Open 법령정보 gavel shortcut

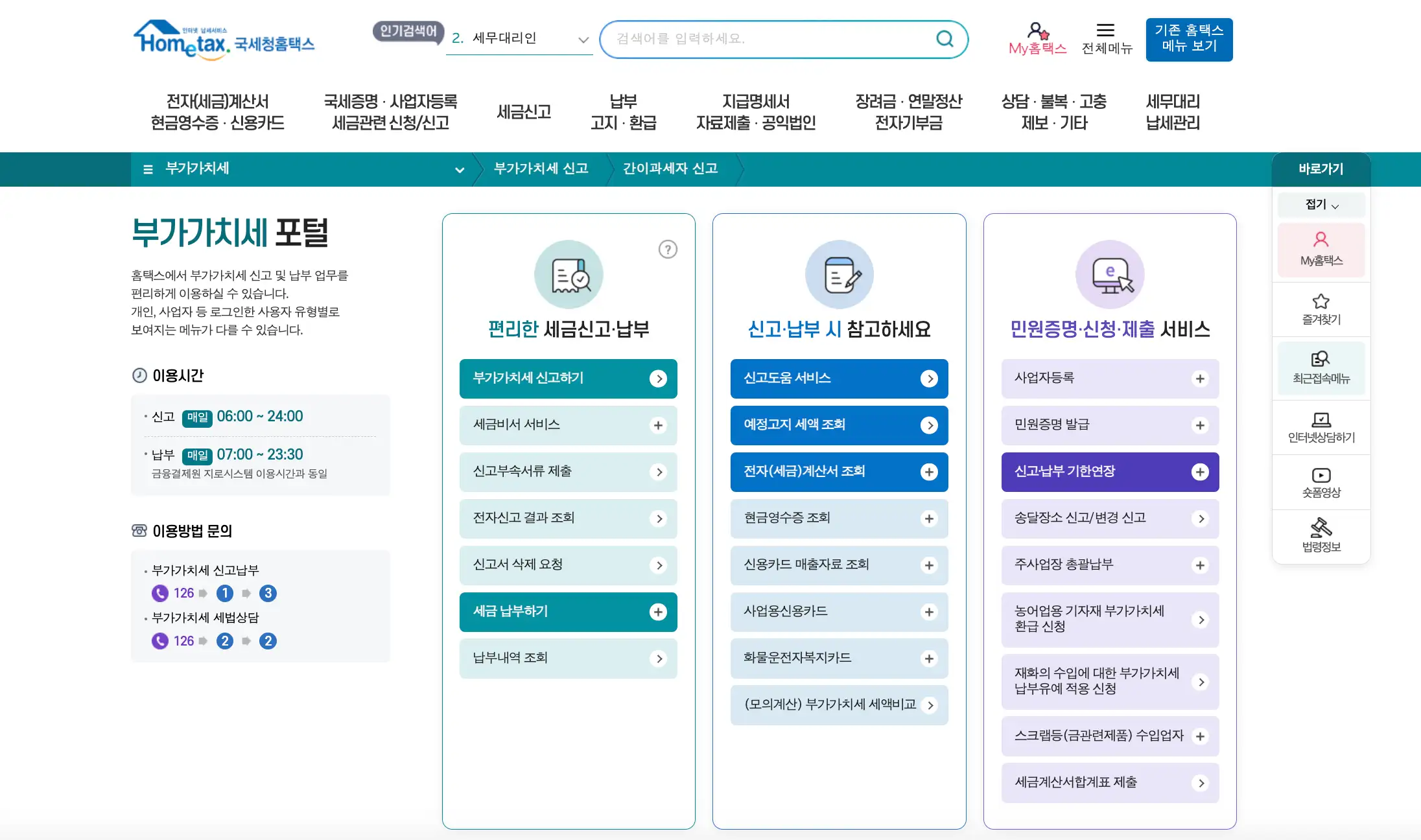(1321, 536)
